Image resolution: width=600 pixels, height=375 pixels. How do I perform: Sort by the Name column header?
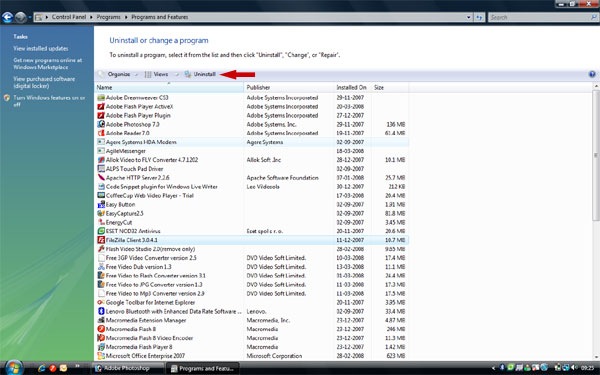point(169,87)
